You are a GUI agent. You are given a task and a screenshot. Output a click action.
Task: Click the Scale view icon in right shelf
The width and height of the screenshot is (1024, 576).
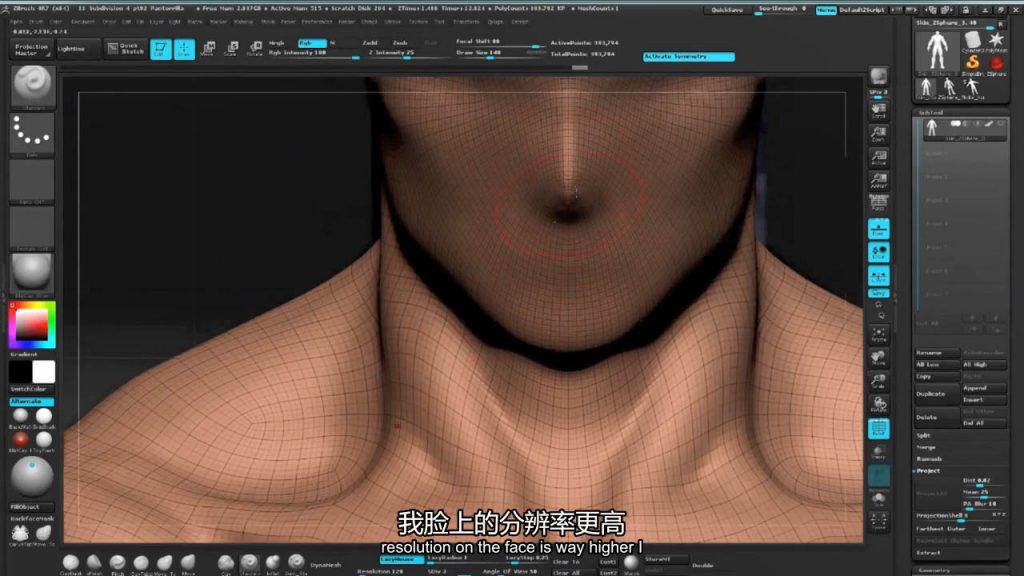(878, 381)
